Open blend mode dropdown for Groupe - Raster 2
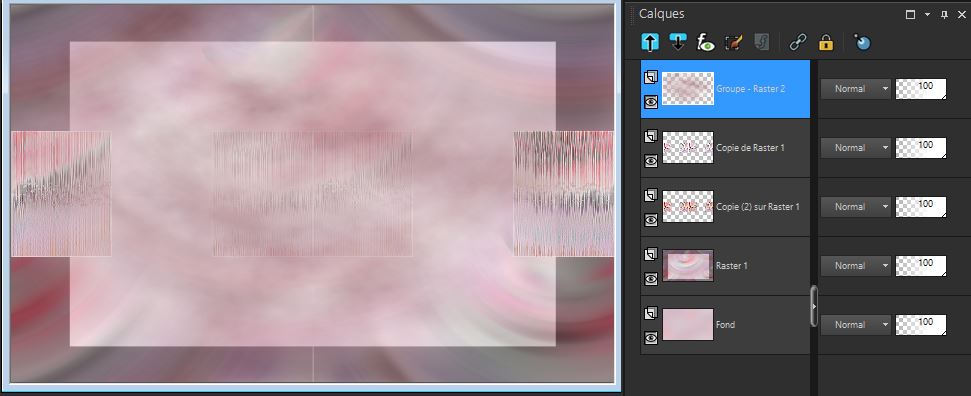The image size is (971, 396). coord(855,89)
